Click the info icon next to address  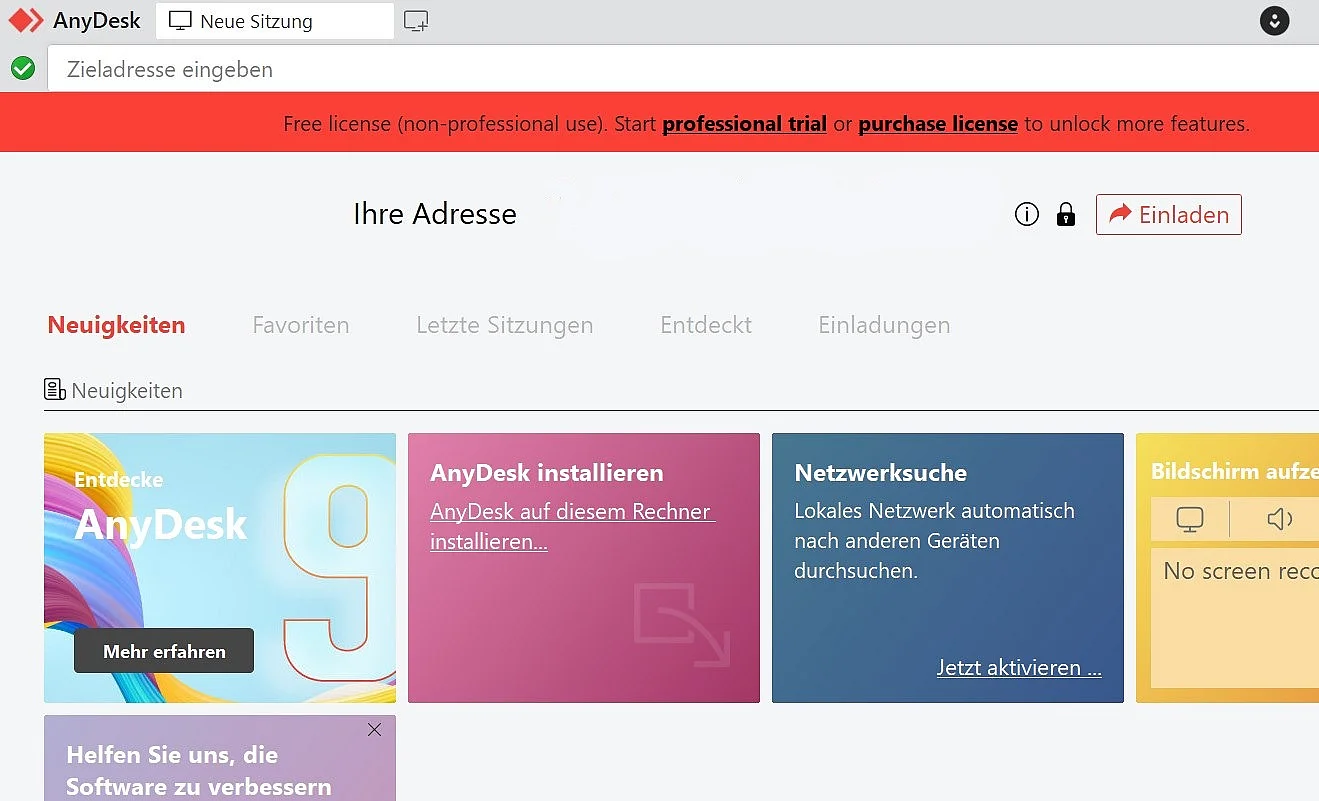click(x=1027, y=214)
